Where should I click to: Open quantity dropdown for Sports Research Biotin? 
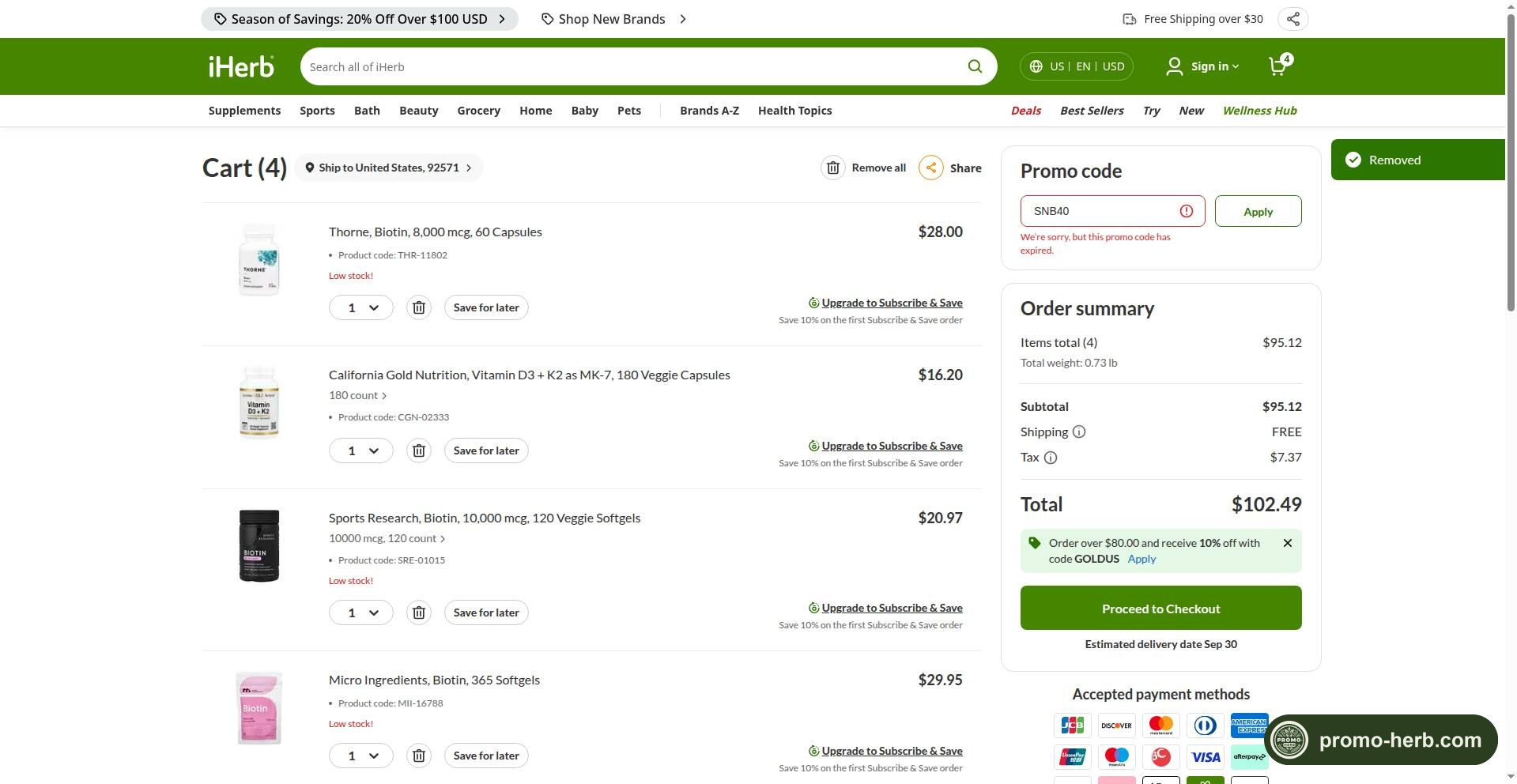click(x=361, y=612)
